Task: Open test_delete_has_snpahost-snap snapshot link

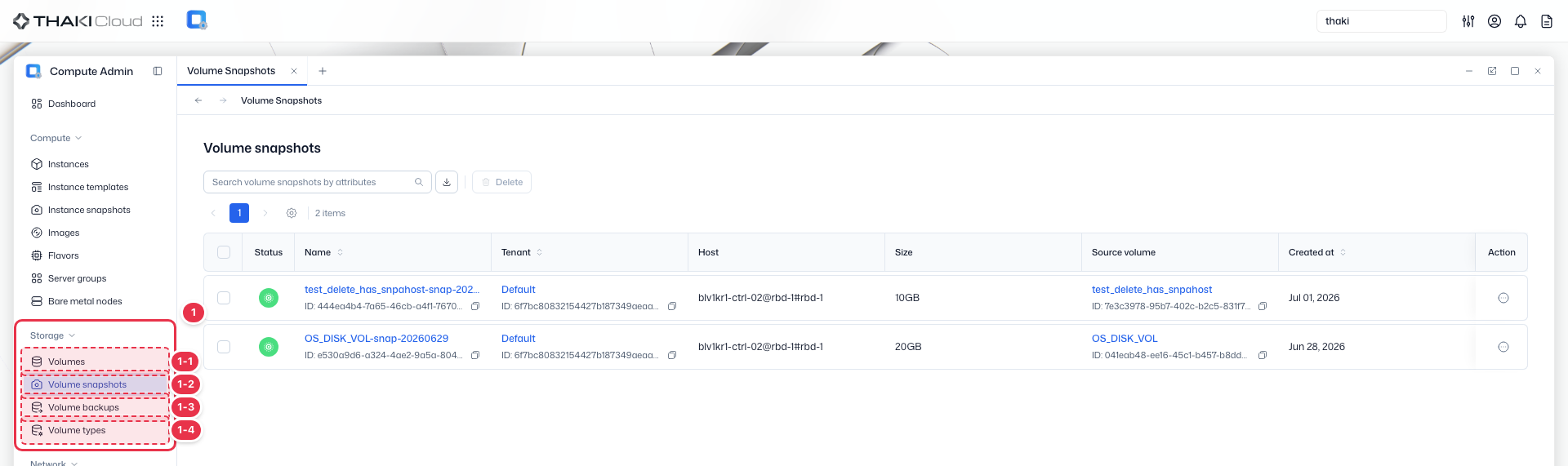Action: [x=392, y=290]
